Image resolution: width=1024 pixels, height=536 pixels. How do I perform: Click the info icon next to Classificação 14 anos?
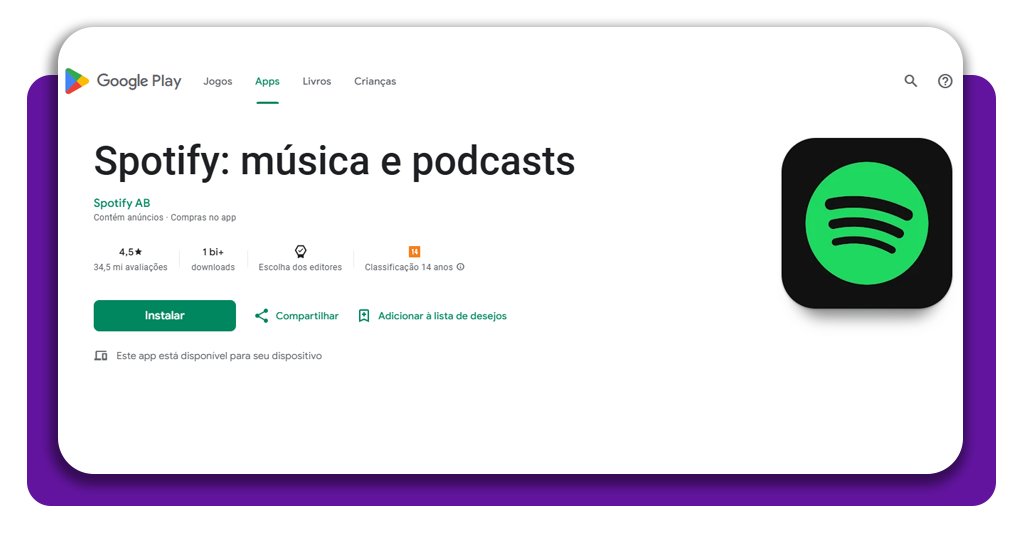(460, 267)
